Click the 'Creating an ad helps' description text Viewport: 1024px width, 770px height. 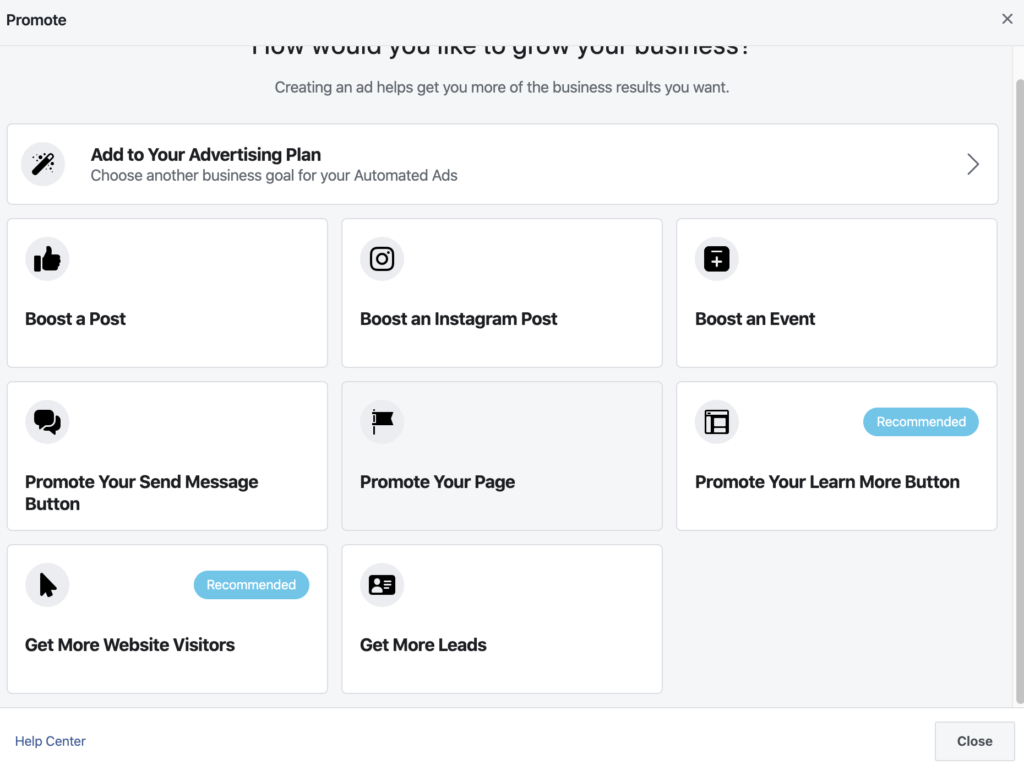click(x=502, y=88)
